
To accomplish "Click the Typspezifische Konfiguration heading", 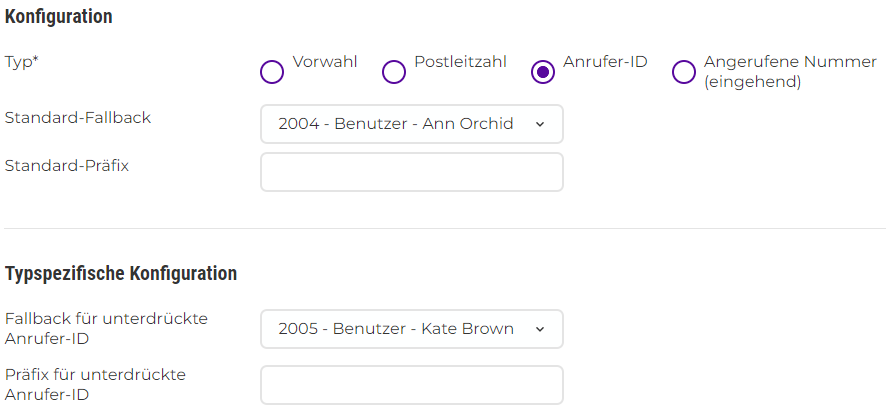I will coord(121,273).
